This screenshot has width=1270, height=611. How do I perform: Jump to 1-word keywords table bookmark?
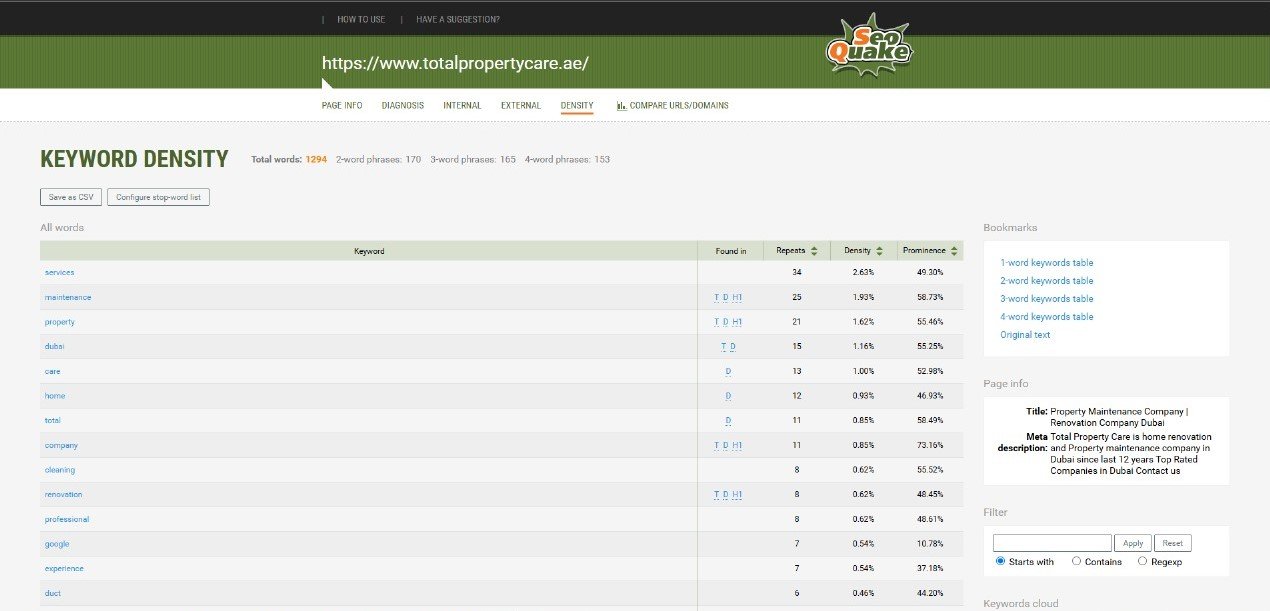click(1047, 263)
